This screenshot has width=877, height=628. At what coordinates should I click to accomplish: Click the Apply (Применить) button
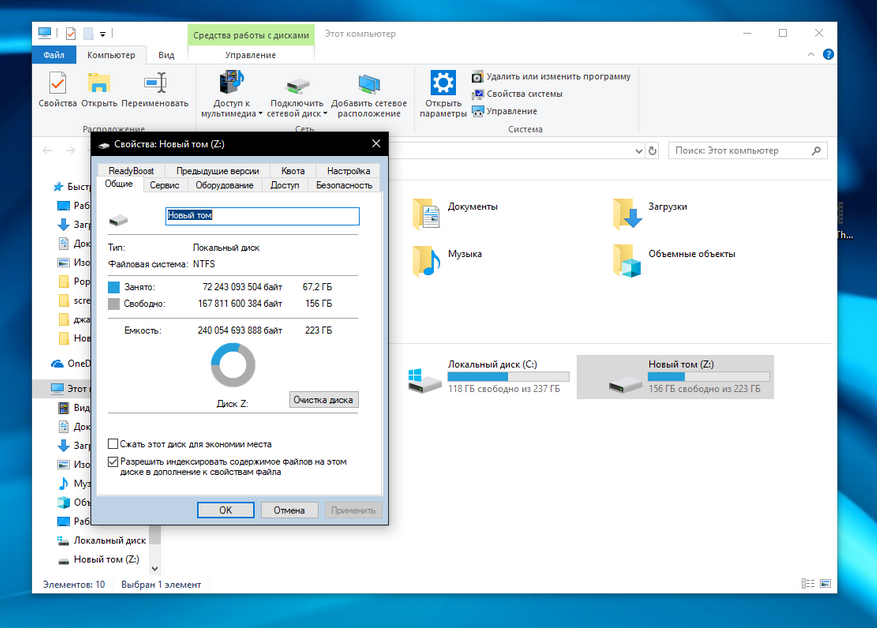[x=353, y=510]
